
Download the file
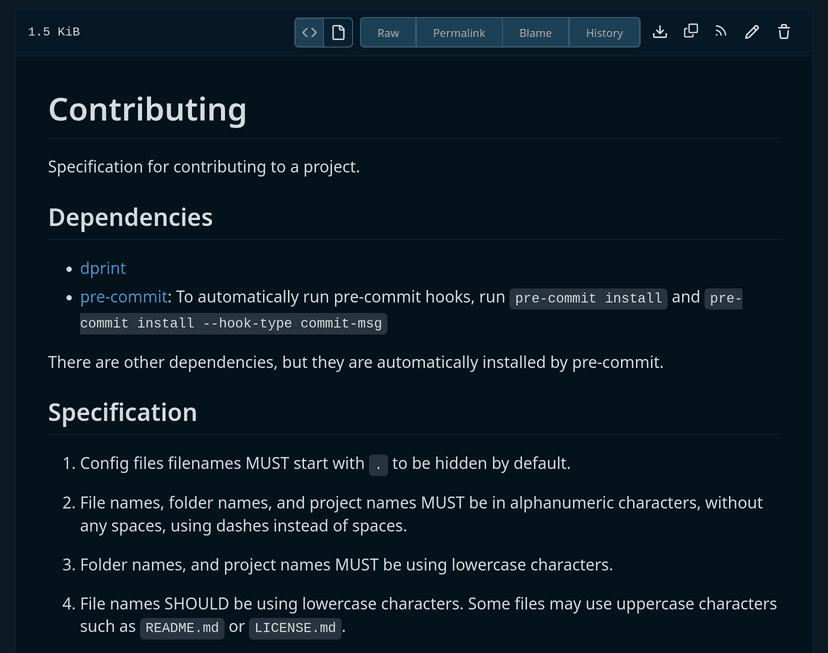click(x=660, y=32)
